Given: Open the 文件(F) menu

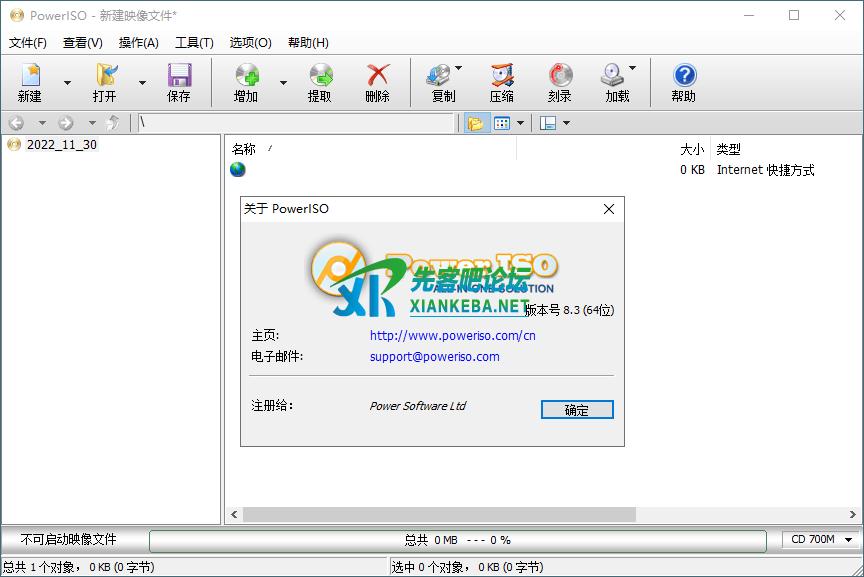Looking at the screenshot, I should (28, 43).
